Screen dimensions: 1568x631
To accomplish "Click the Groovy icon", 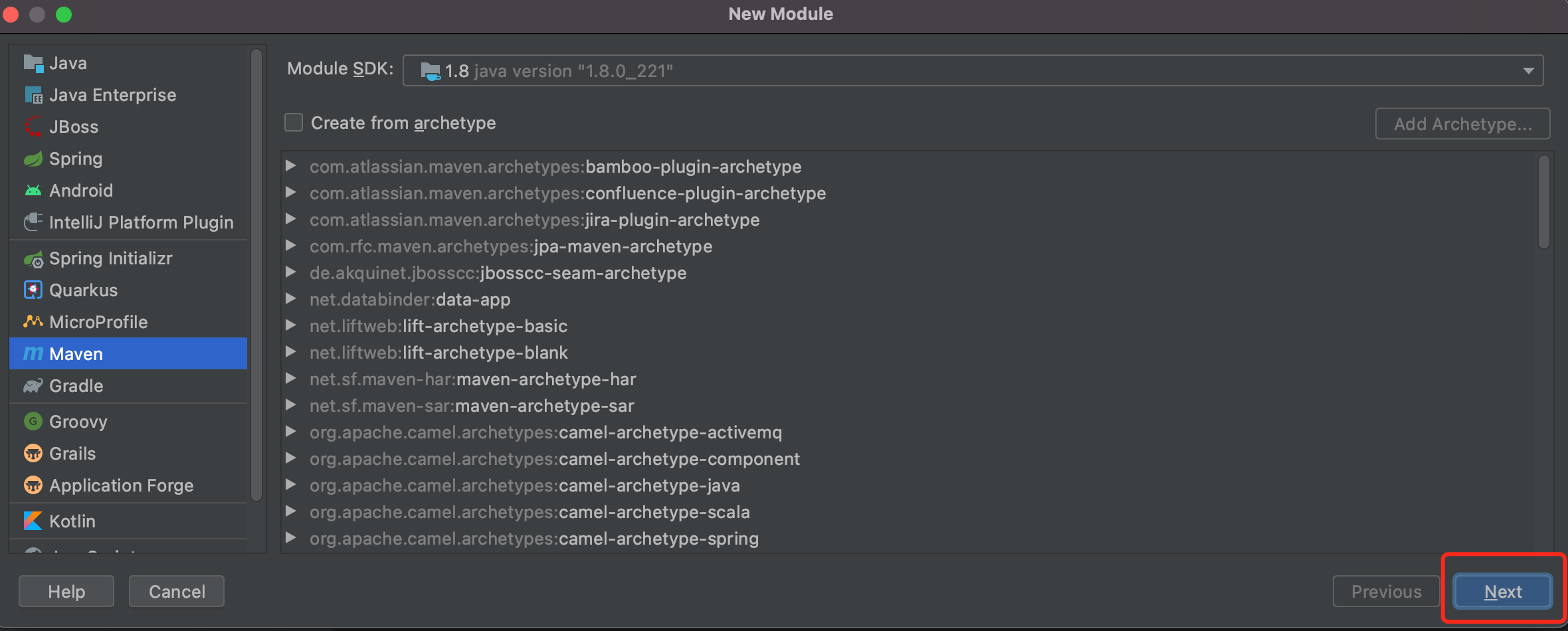I will click(x=33, y=422).
